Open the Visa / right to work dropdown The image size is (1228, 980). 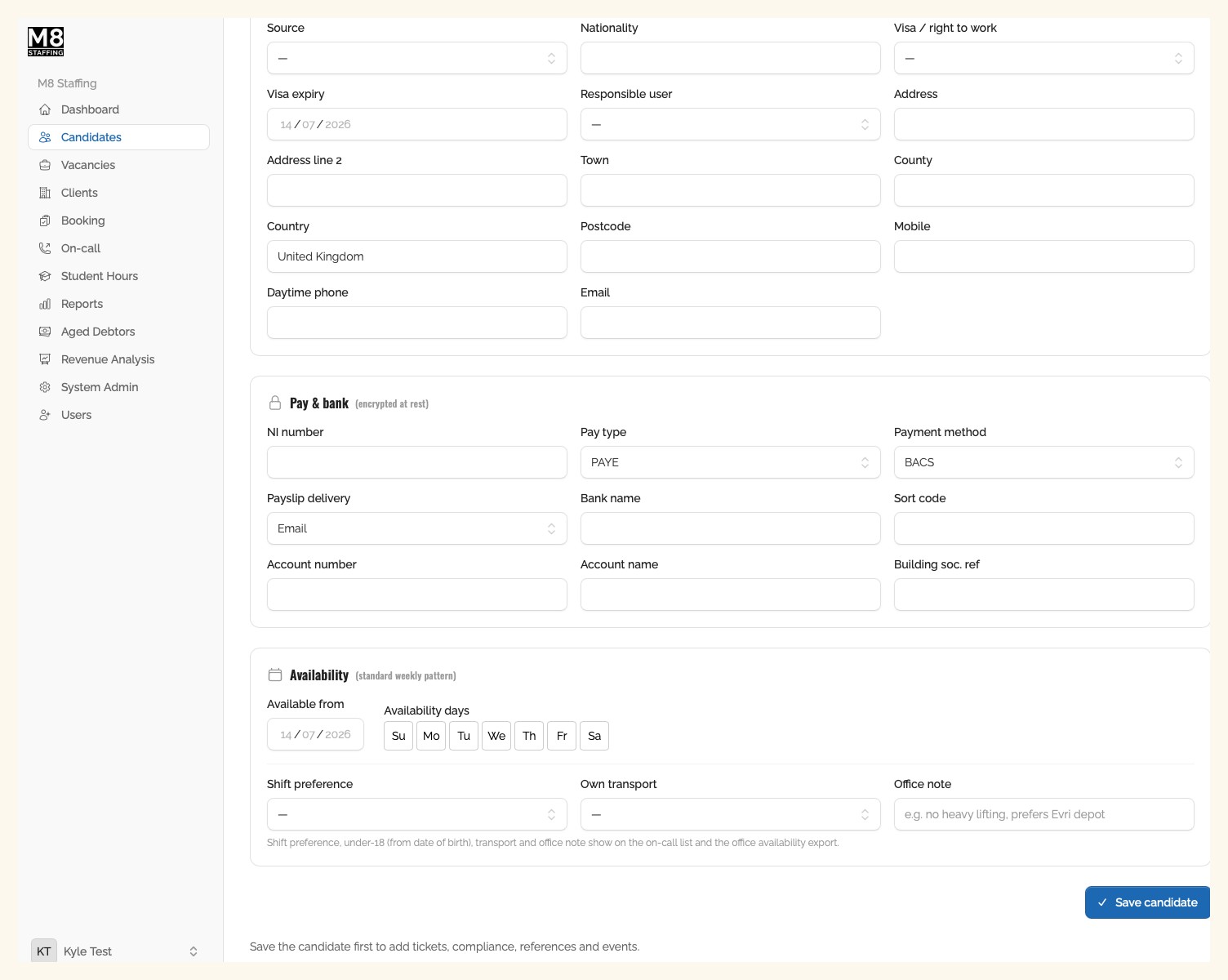click(x=1044, y=58)
